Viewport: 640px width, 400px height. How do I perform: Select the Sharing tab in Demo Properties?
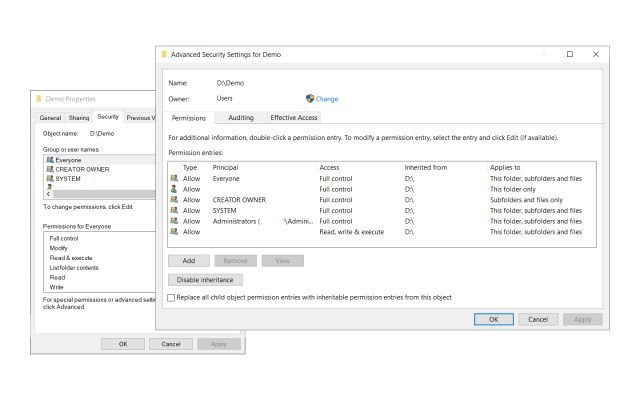(79, 118)
